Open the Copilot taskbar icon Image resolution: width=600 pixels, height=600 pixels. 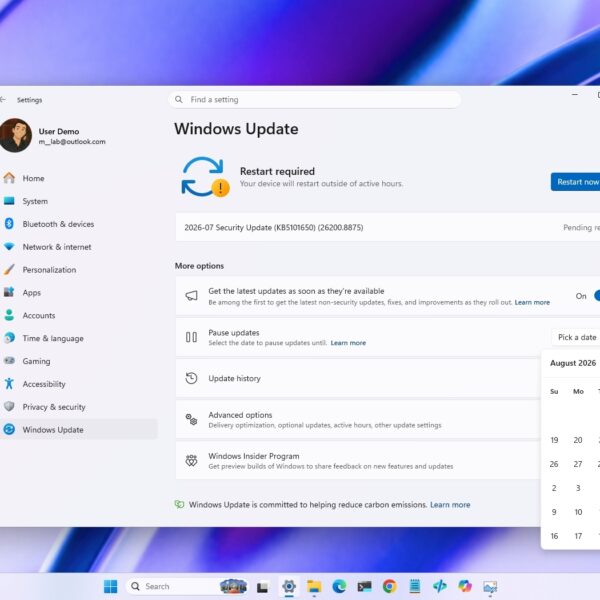pyautogui.click(x=465, y=587)
